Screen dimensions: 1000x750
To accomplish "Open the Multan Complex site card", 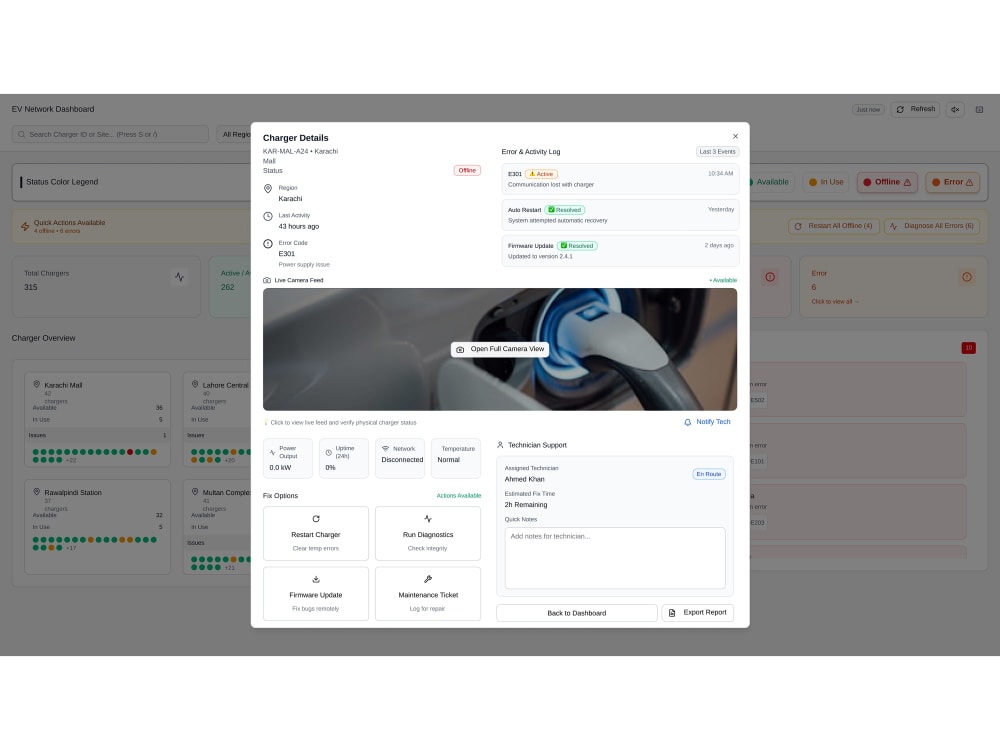I will click(x=217, y=527).
